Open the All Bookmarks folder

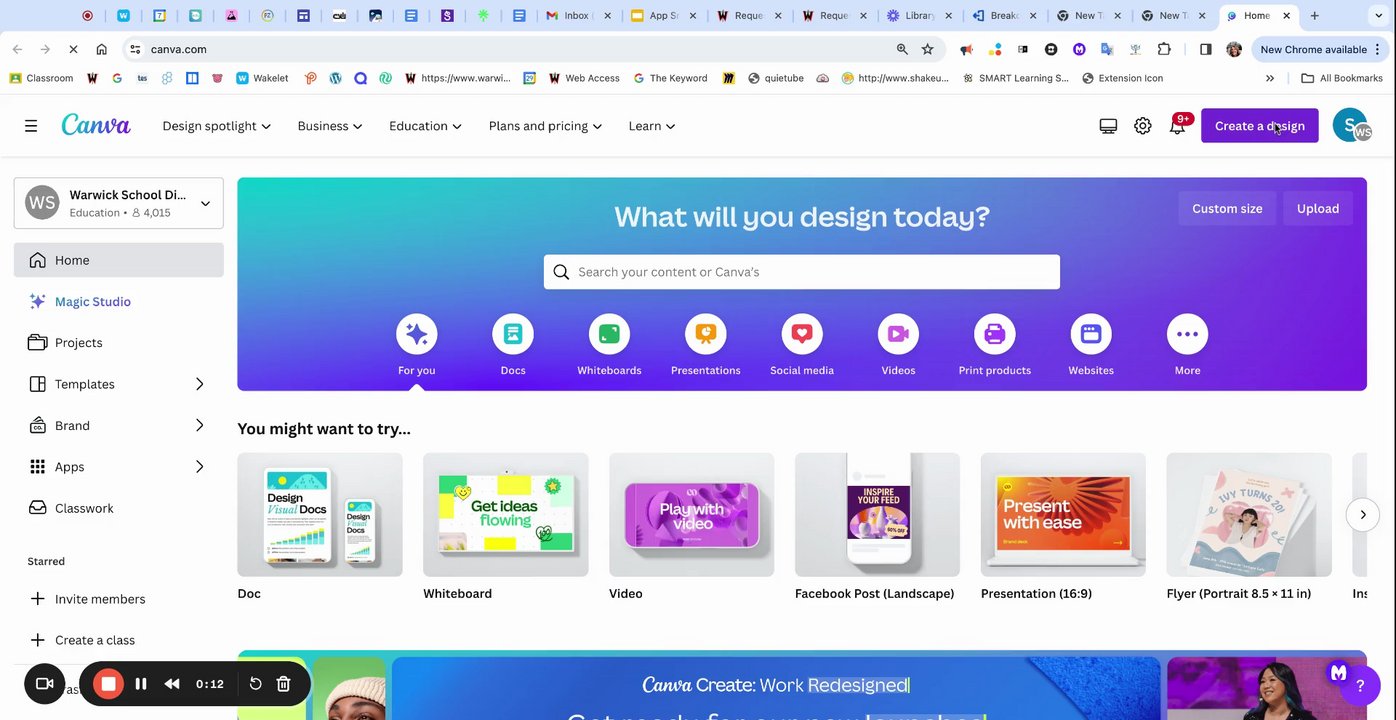click(x=1341, y=78)
